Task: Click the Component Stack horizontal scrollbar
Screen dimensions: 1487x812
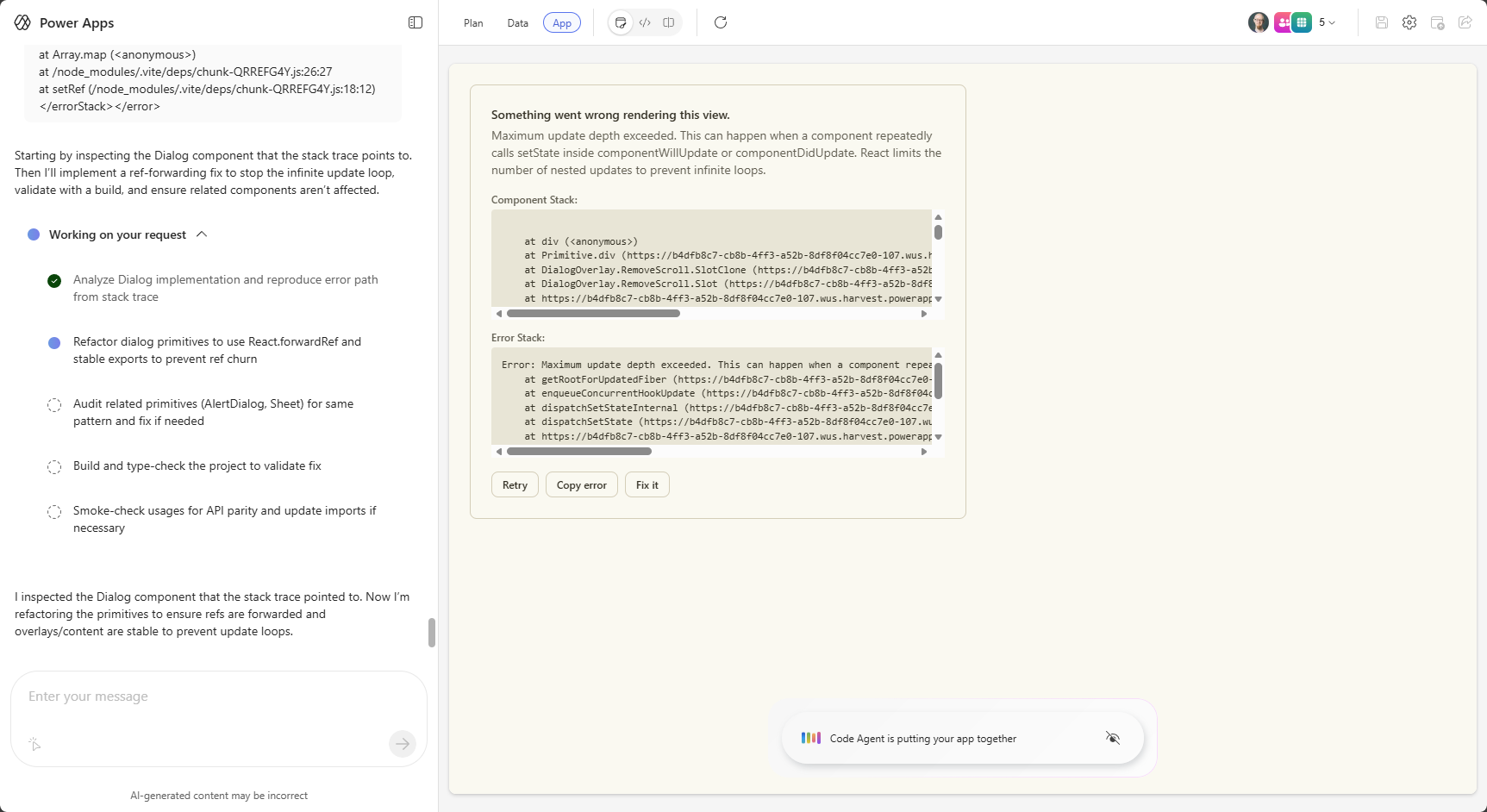Action: coord(593,314)
